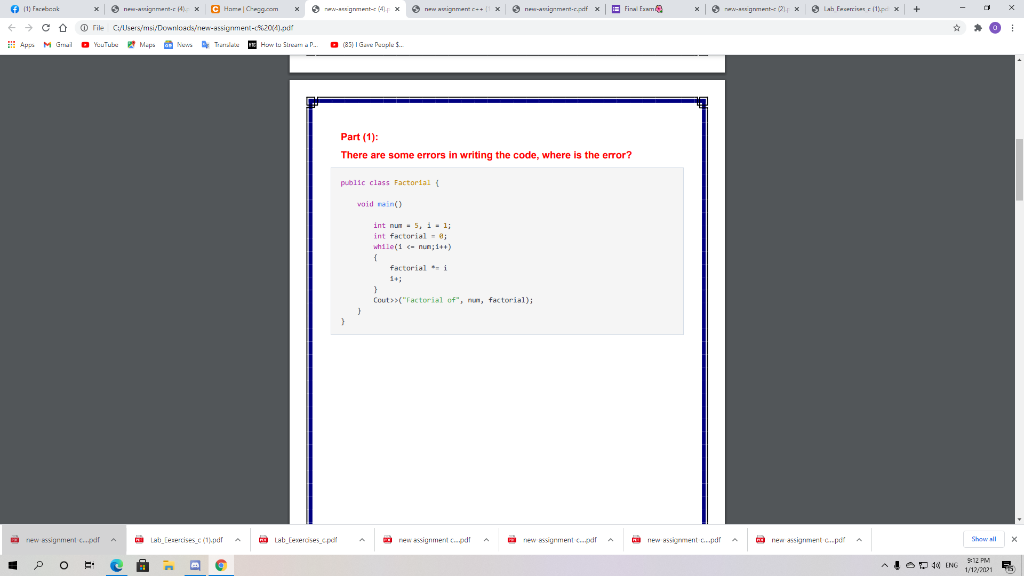Open Windows Search from taskbar
Image resolution: width=1024 pixels, height=576 pixels.
click(39, 566)
